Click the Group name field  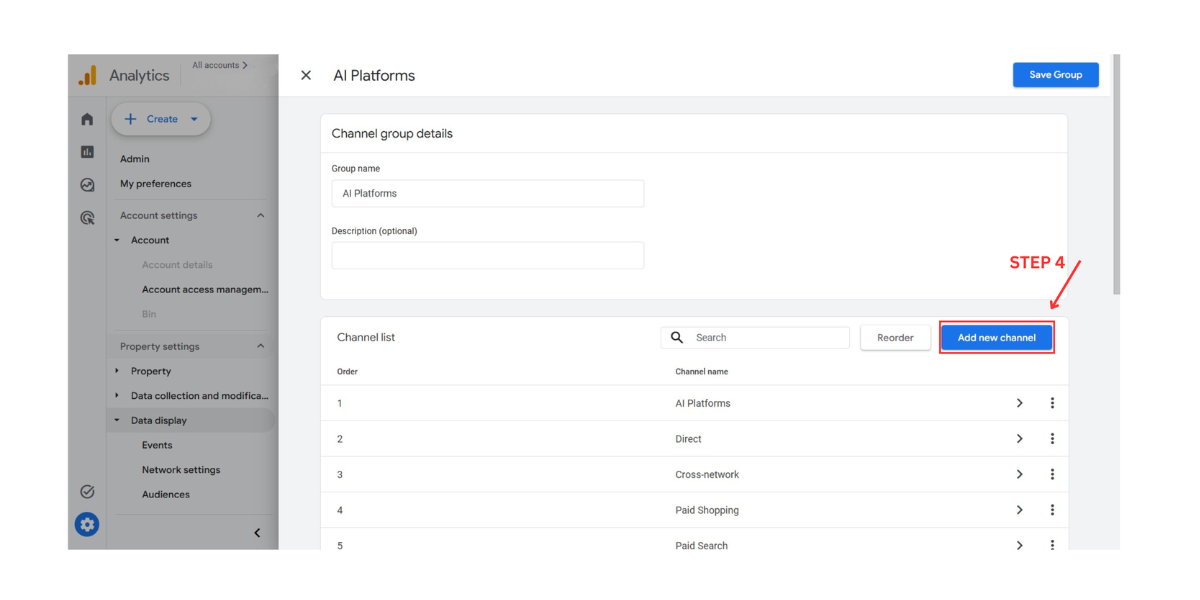(488, 193)
